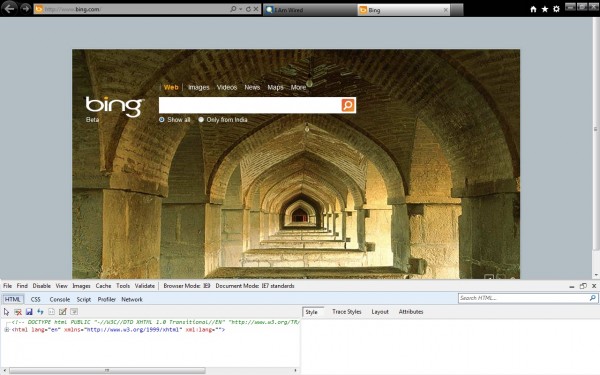Select Only from India radio button
The width and height of the screenshot is (600, 375).
click(201, 120)
